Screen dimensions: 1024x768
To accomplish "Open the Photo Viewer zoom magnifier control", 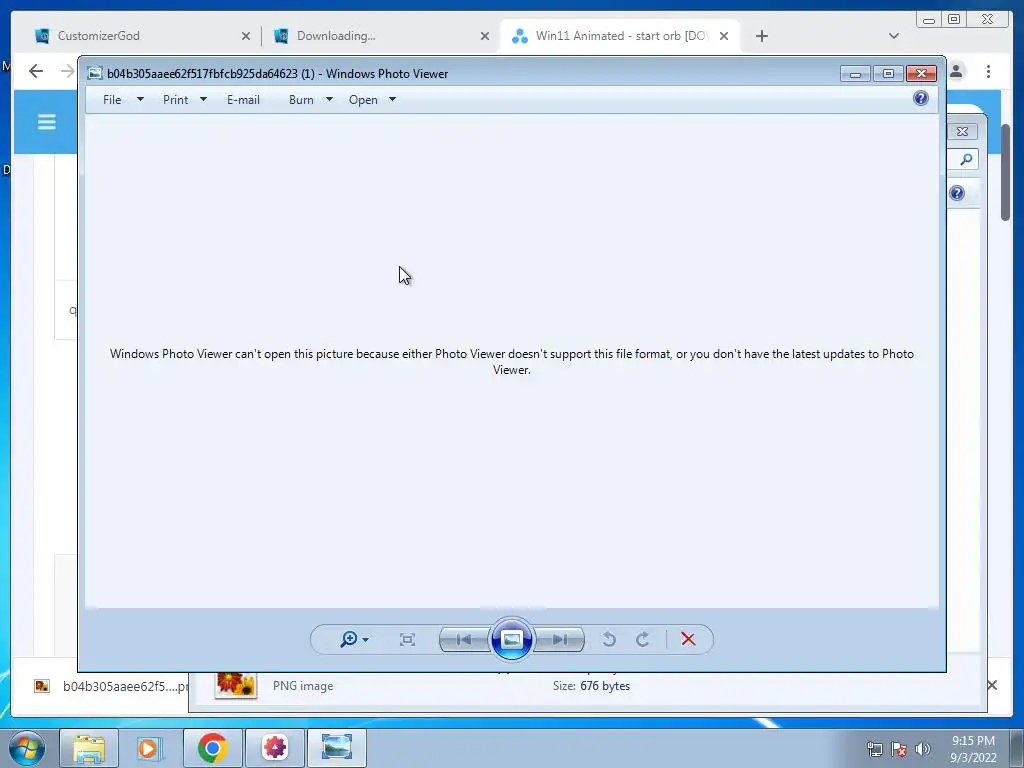I will coord(349,639).
